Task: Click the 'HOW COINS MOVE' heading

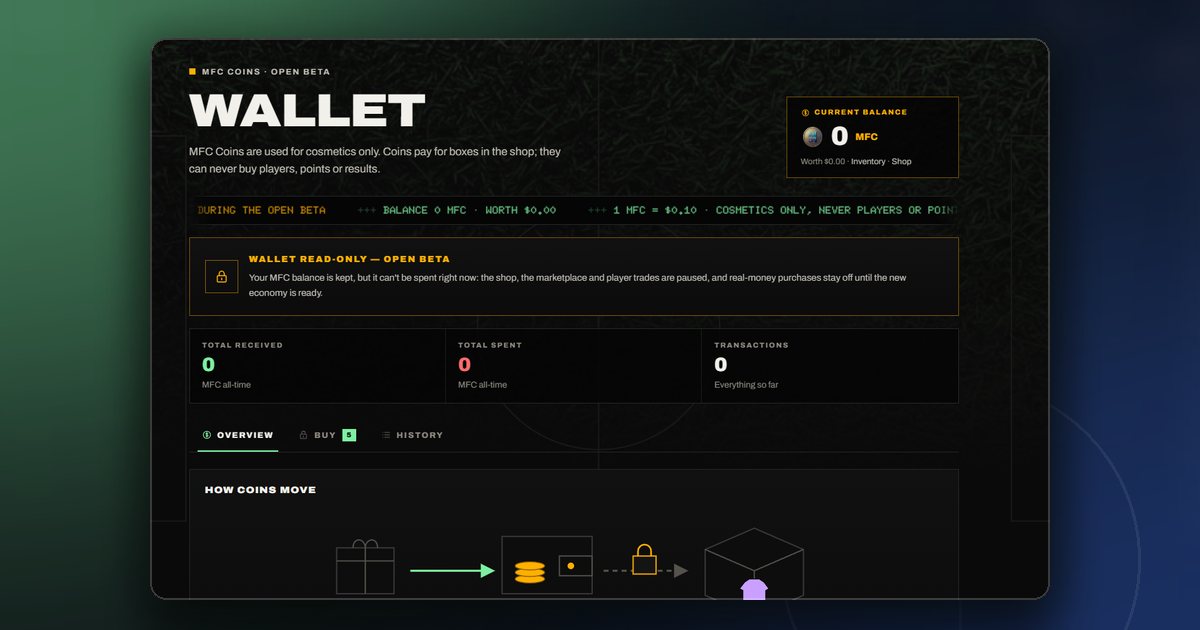Action: 260,490
